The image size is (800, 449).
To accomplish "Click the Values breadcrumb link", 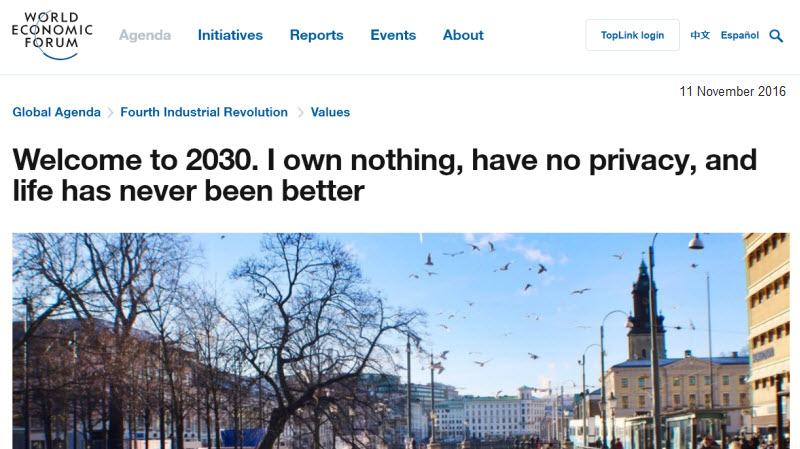I will (x=330, y=112).
